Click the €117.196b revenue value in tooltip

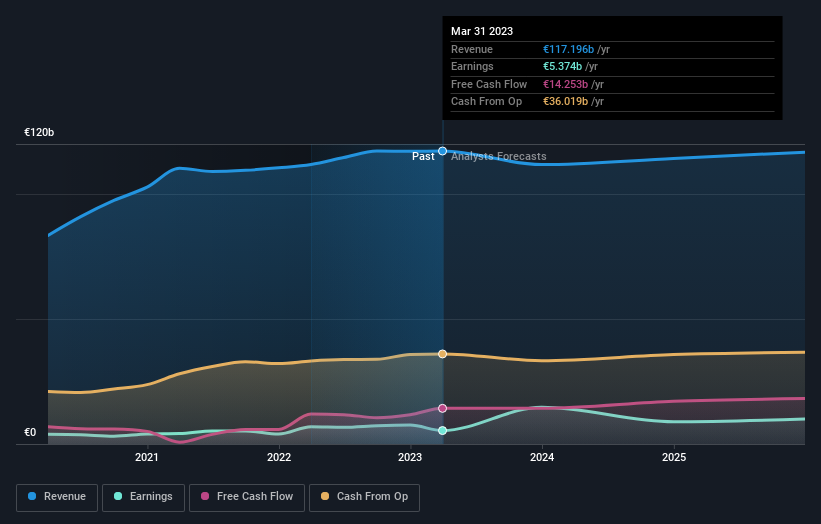[568, 49]
